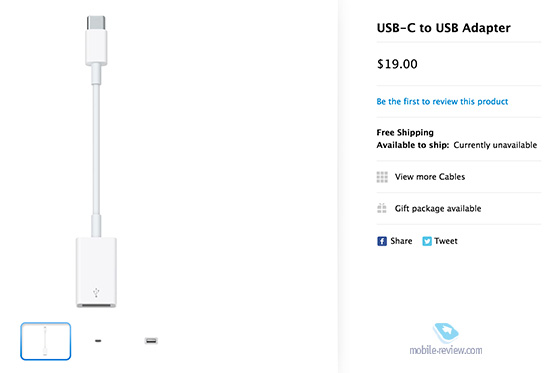
Task: Open the View more Cables link
Action: (x=430, y=177)
